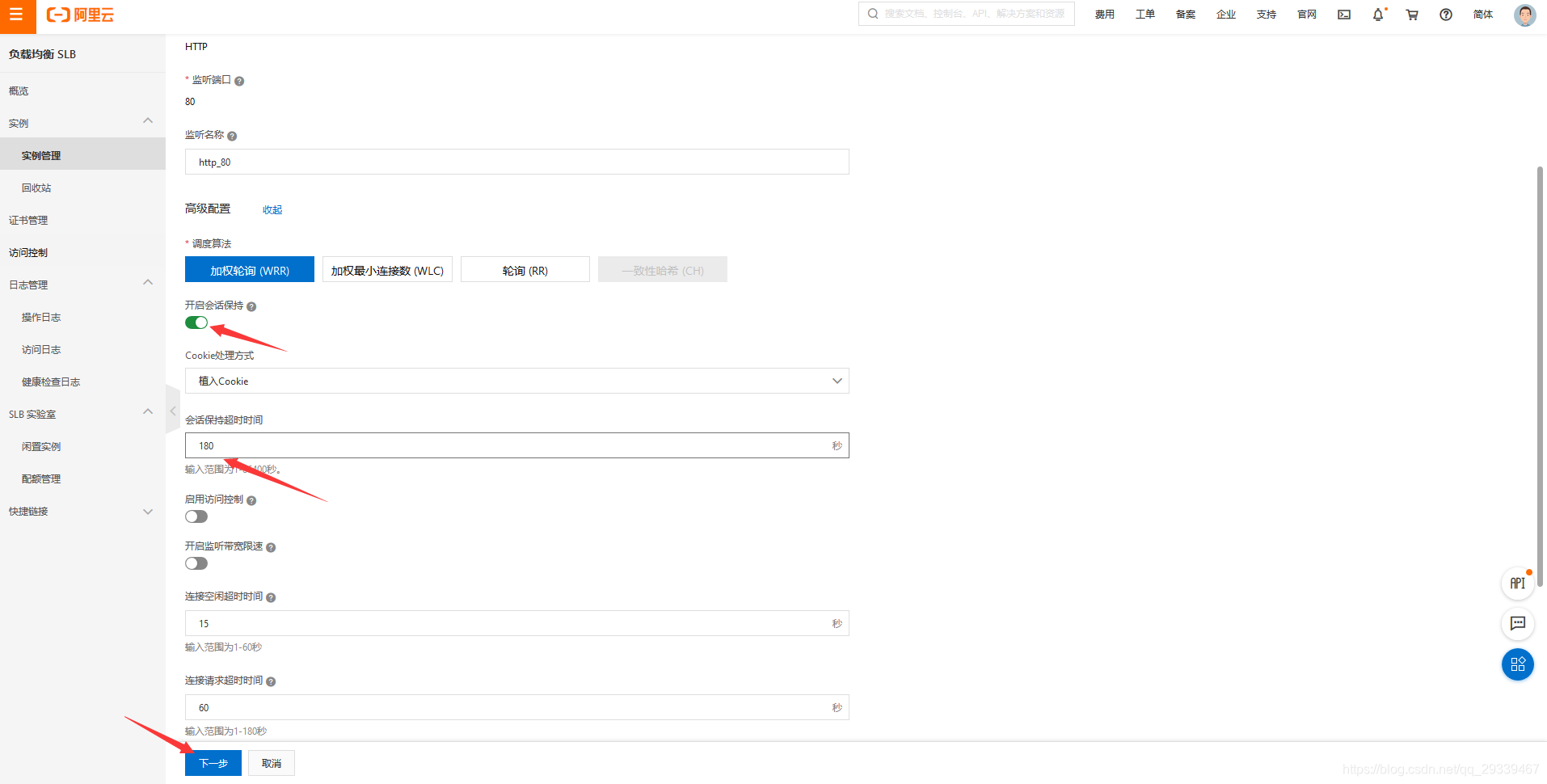The width and height of the screenshot is (1547, 784).
Task: Open the notifications bell
Action: (x=1378, y=15)
